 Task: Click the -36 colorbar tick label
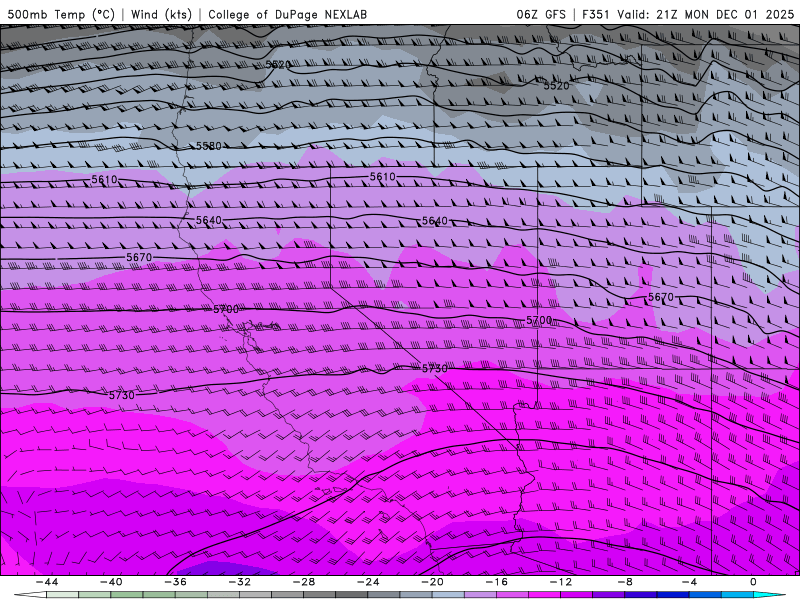[x=175, y=582]
